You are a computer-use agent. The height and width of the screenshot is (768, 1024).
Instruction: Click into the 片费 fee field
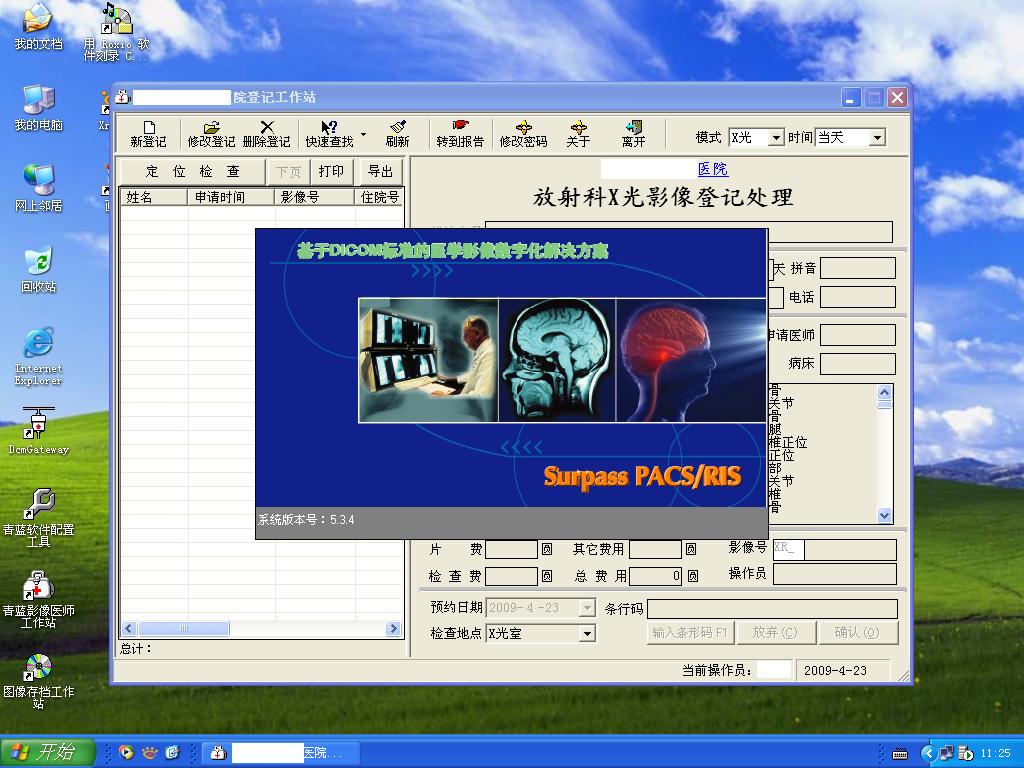click(x=511, y=549)
